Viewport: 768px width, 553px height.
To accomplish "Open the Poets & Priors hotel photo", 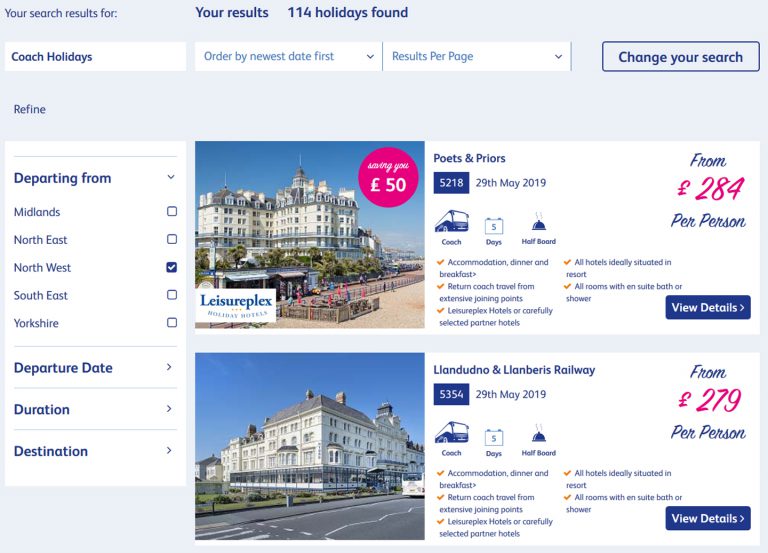I will (310, 235).
